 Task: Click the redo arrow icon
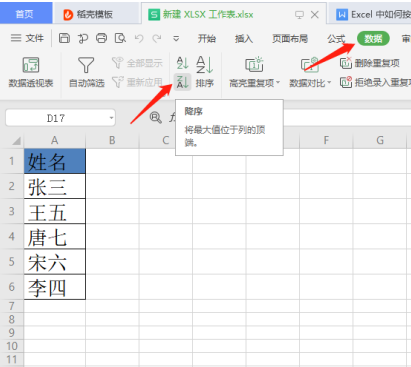(157, 39)
